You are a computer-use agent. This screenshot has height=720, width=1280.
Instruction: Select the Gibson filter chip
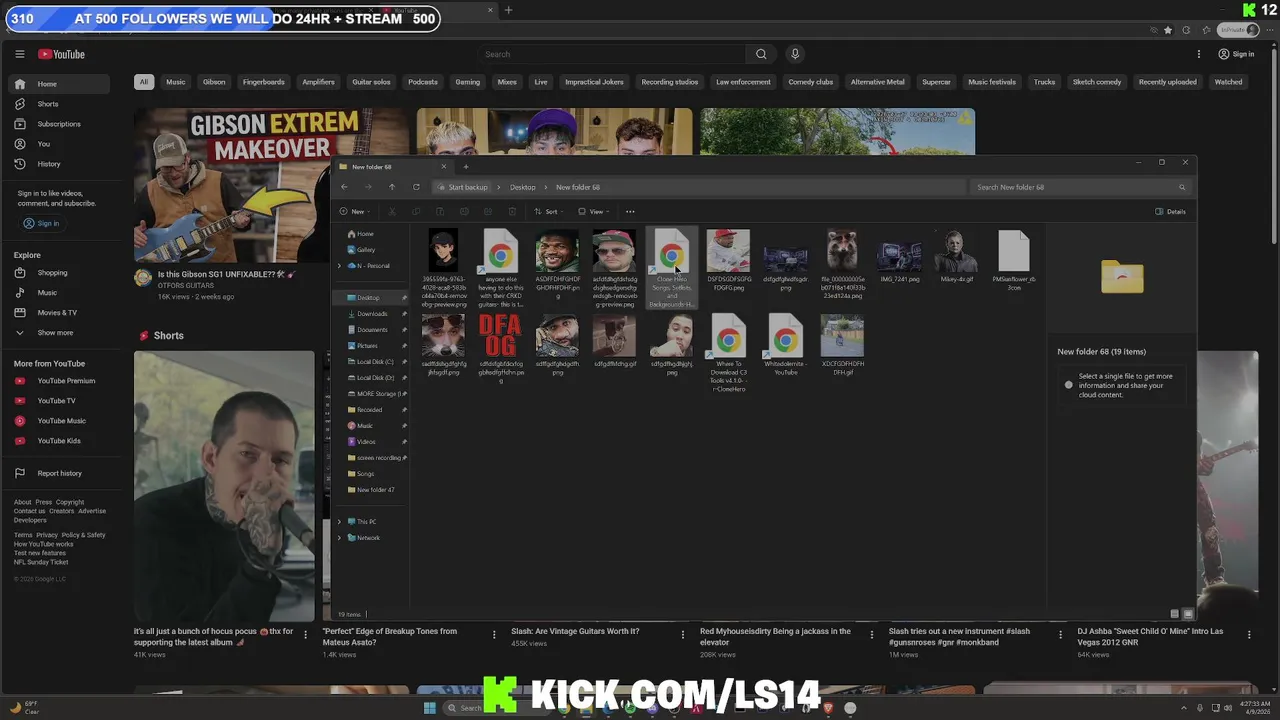tap(214, 82)
